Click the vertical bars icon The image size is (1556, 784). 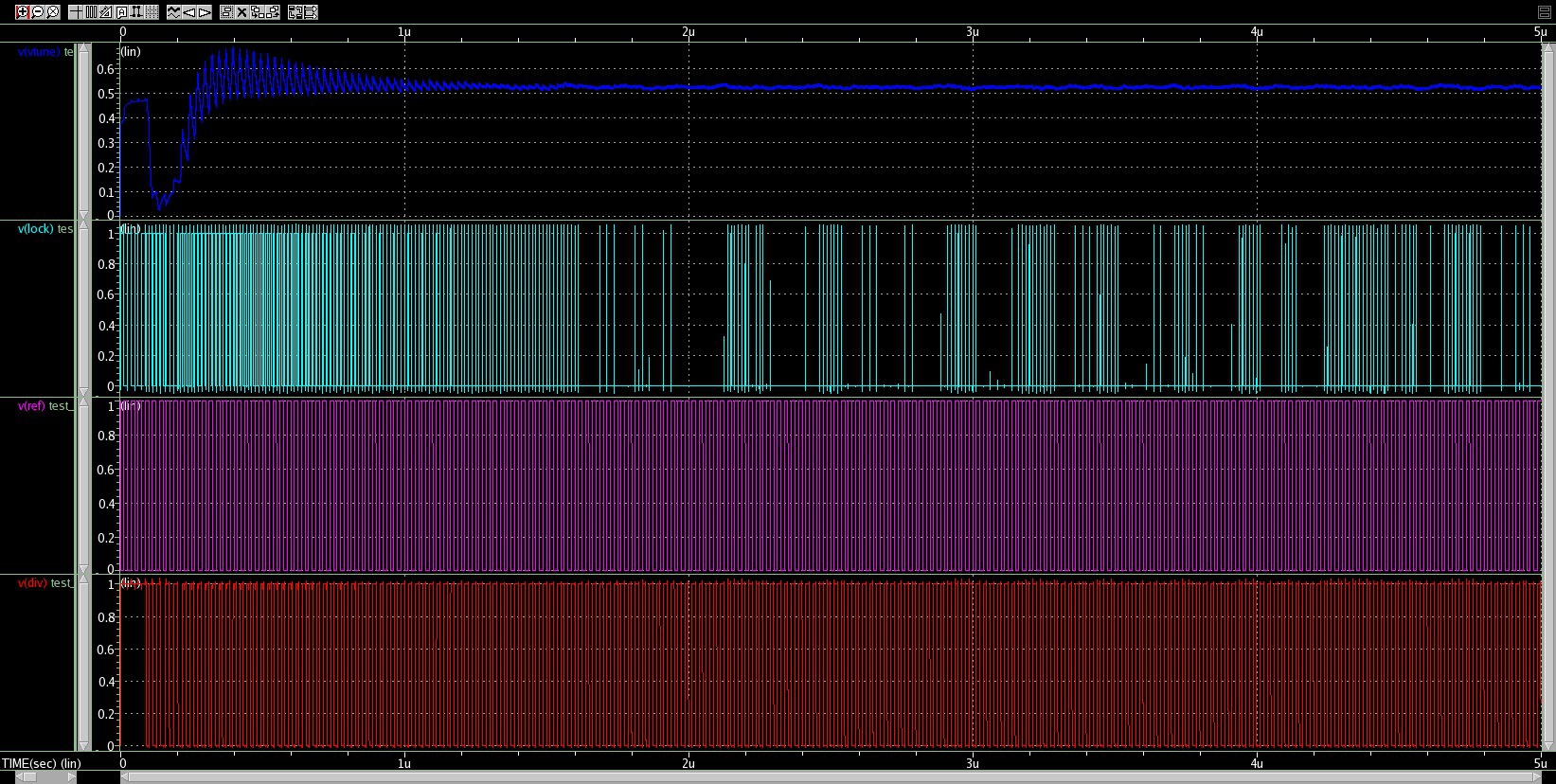[x=91, y=12]
